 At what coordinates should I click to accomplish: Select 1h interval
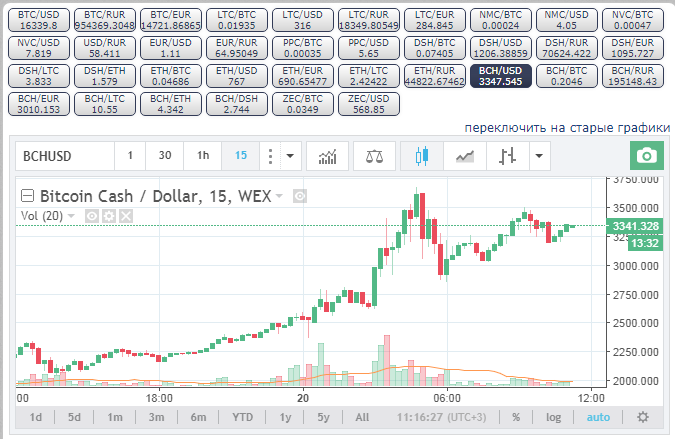click(203, 156)
